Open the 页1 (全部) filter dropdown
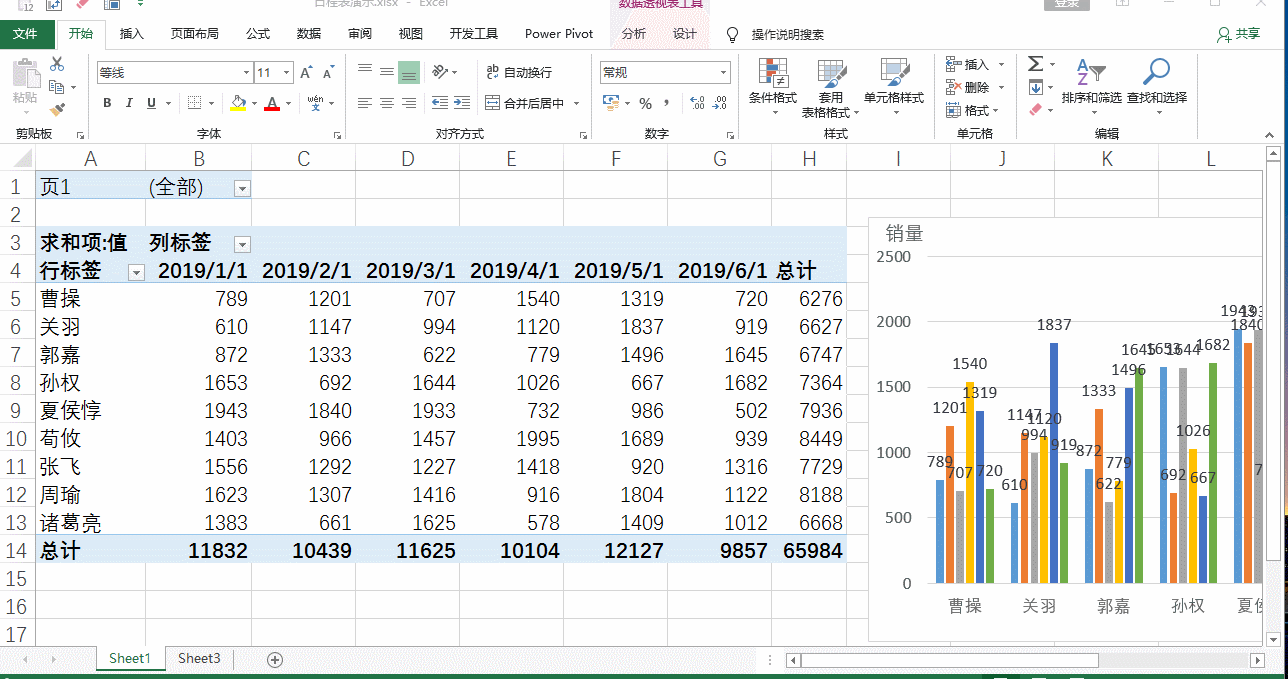The image size is (1288, 679). point(241,188)
